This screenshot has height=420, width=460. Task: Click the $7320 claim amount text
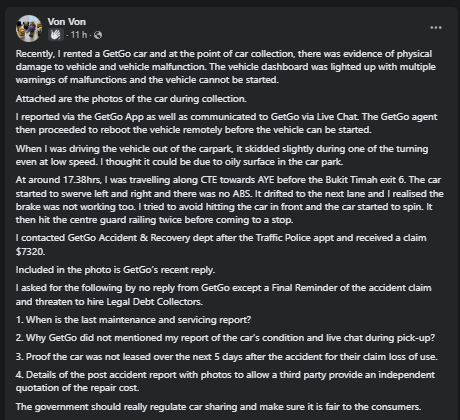(x=30, y=251)
